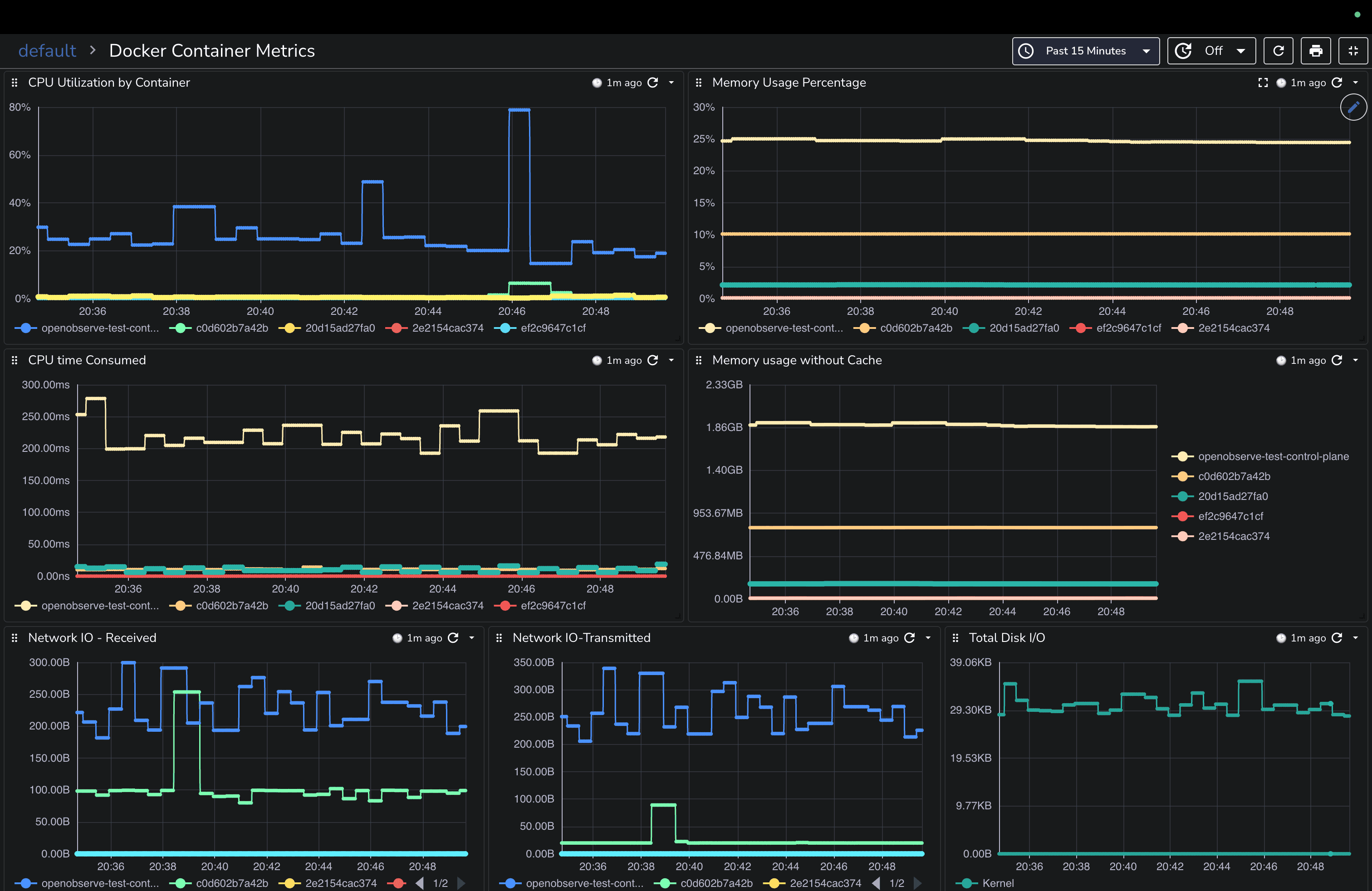
Task: Hide 20d15ad27fa0 series in Memory usage without Cache legend
Action: point(1233,496)
